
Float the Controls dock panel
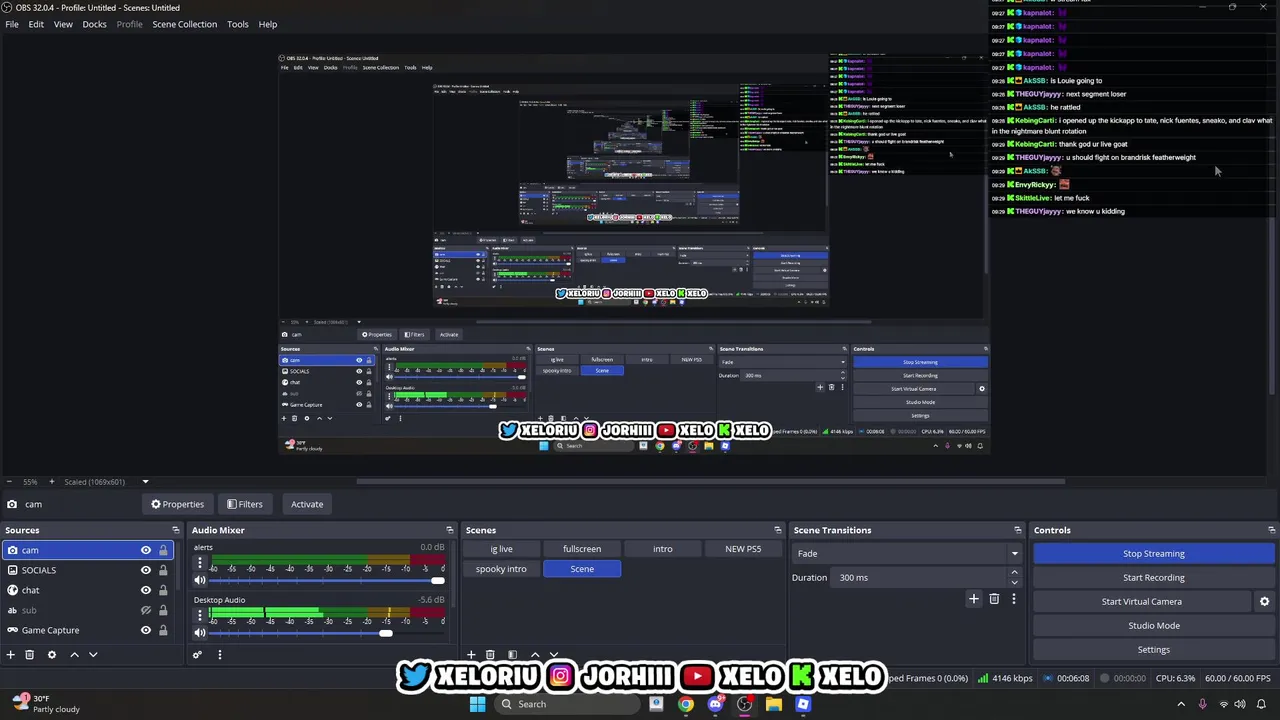pyautogui.click(x=1272, y=530)
